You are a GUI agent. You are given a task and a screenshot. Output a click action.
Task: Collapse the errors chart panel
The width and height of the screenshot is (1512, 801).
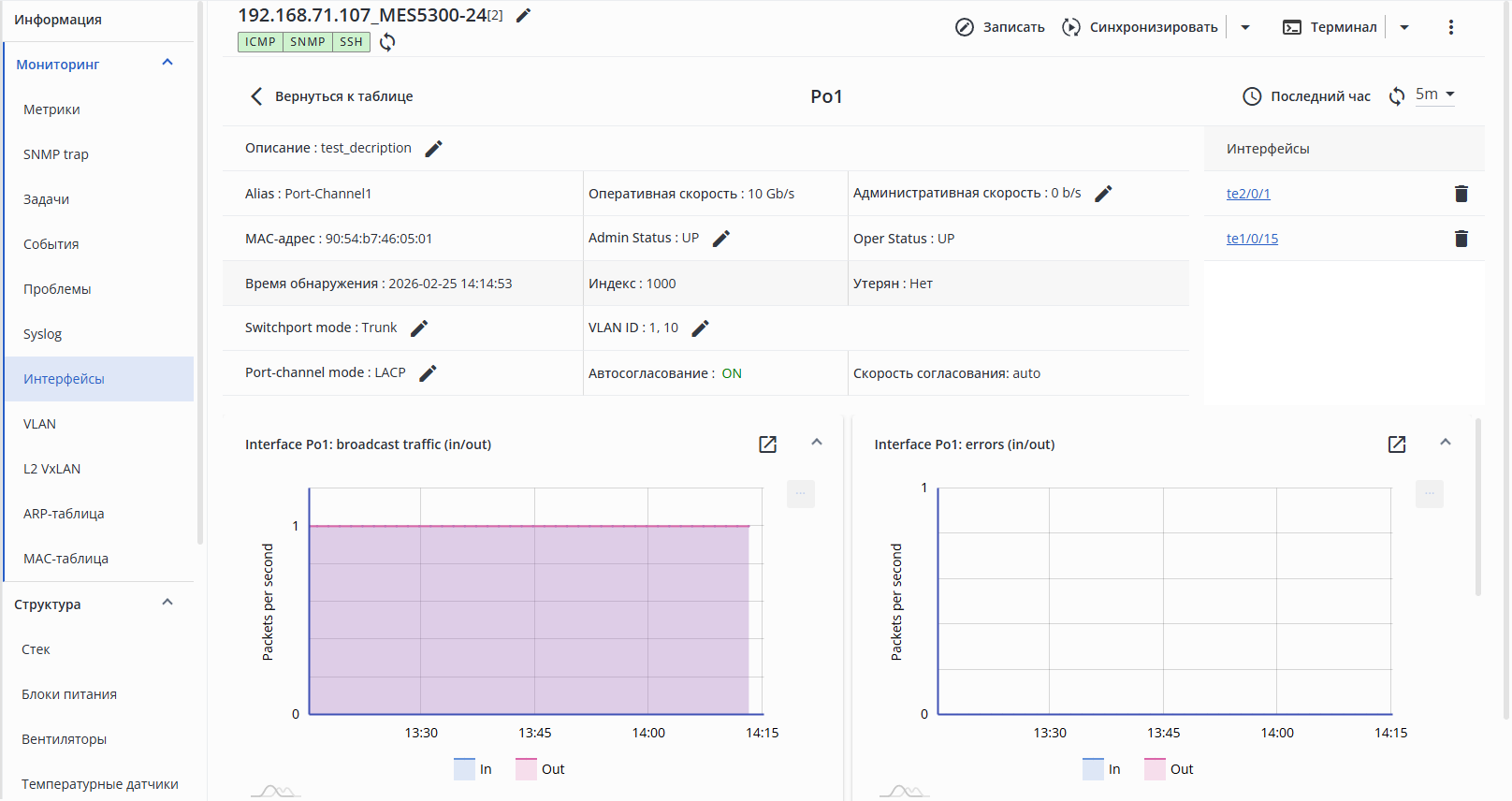pos(1445,443)
